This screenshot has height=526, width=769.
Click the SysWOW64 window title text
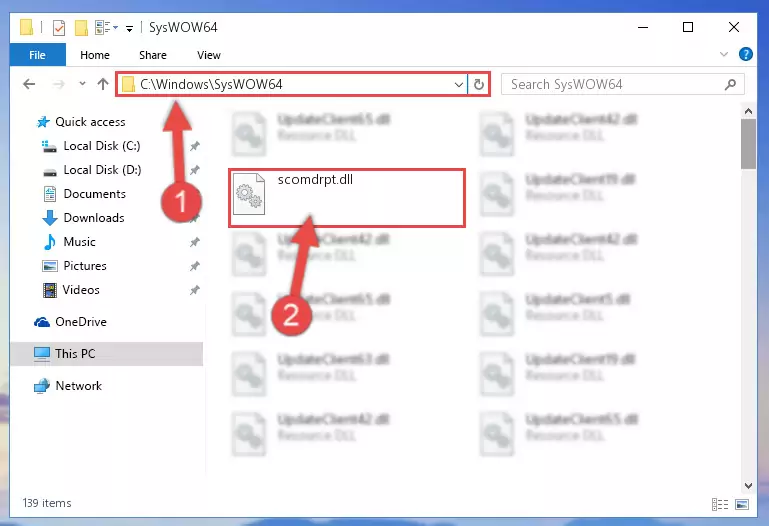click(x=183, y=27)
